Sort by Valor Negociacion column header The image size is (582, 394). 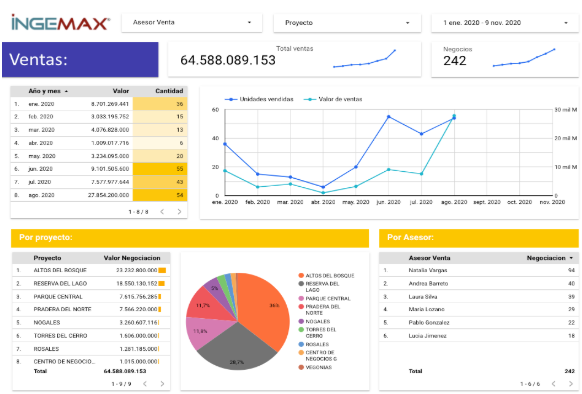point(132,258)
